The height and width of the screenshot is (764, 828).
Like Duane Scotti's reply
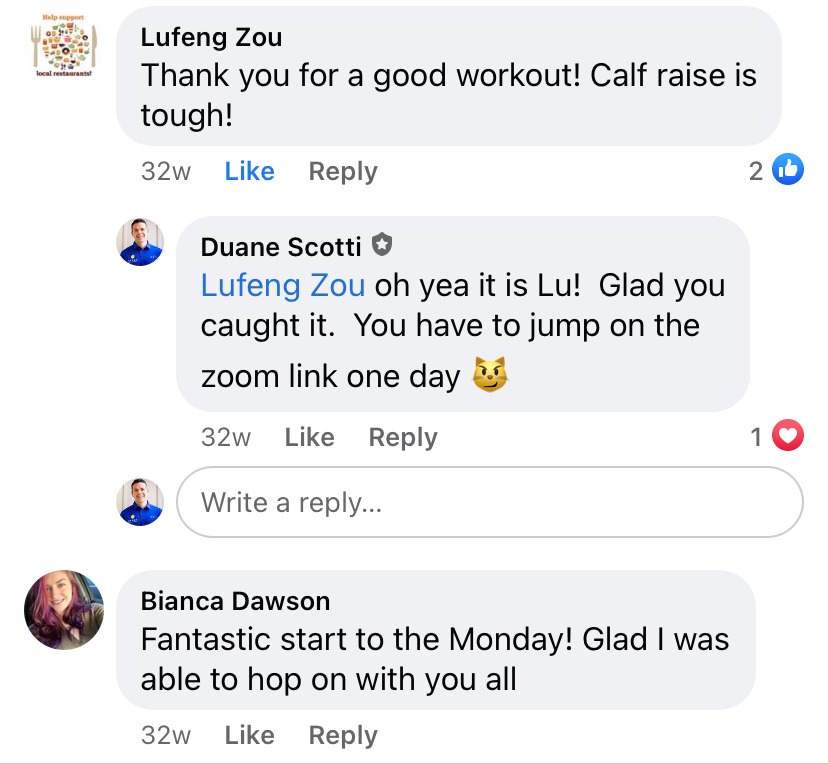point(309,437)
